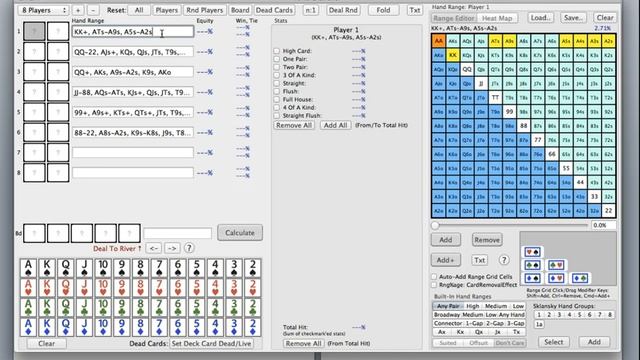Screen dimensions: 640x360
Task: Pick the King of spades deck card
Action: (47, 269)
